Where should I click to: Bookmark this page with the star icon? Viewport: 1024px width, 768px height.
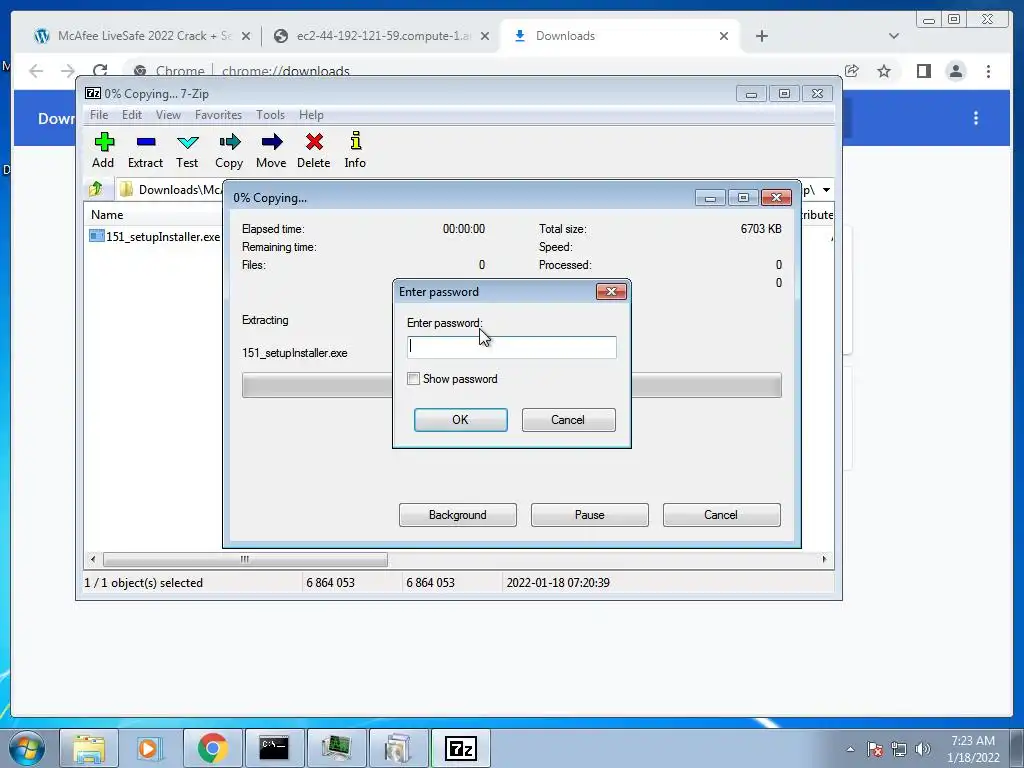884,71
